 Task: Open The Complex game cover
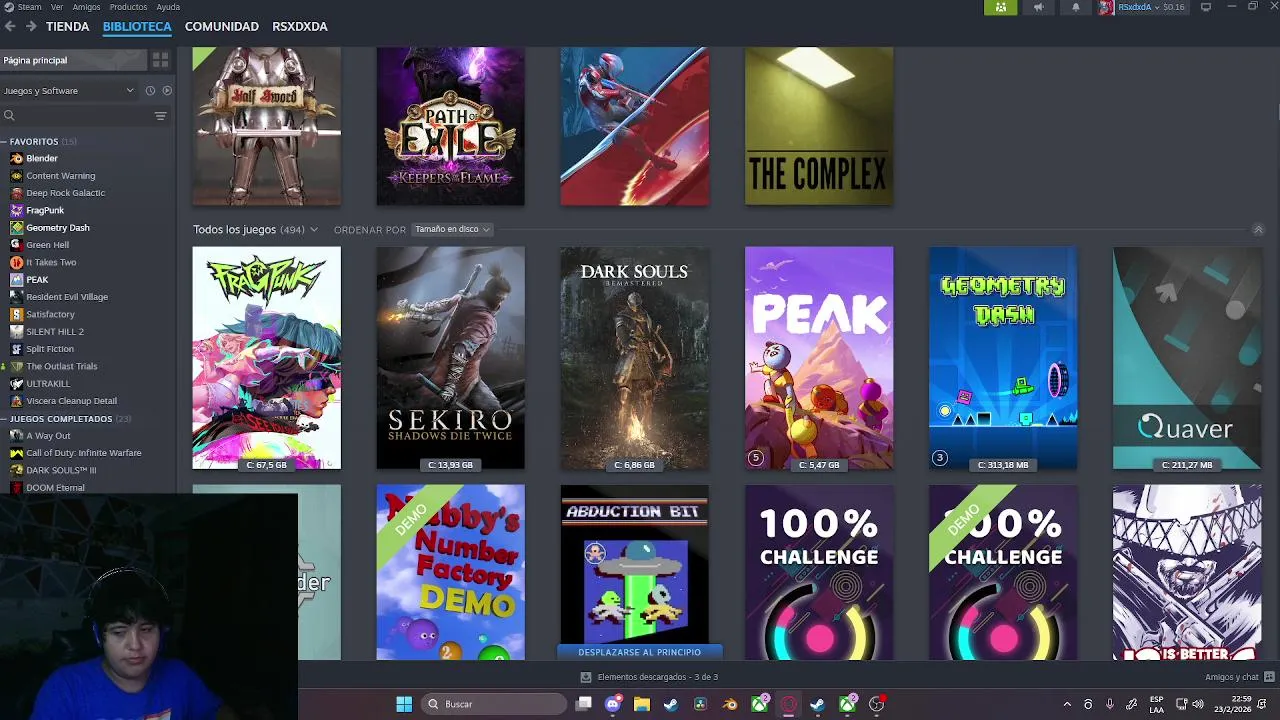click(x=819, y=126)
